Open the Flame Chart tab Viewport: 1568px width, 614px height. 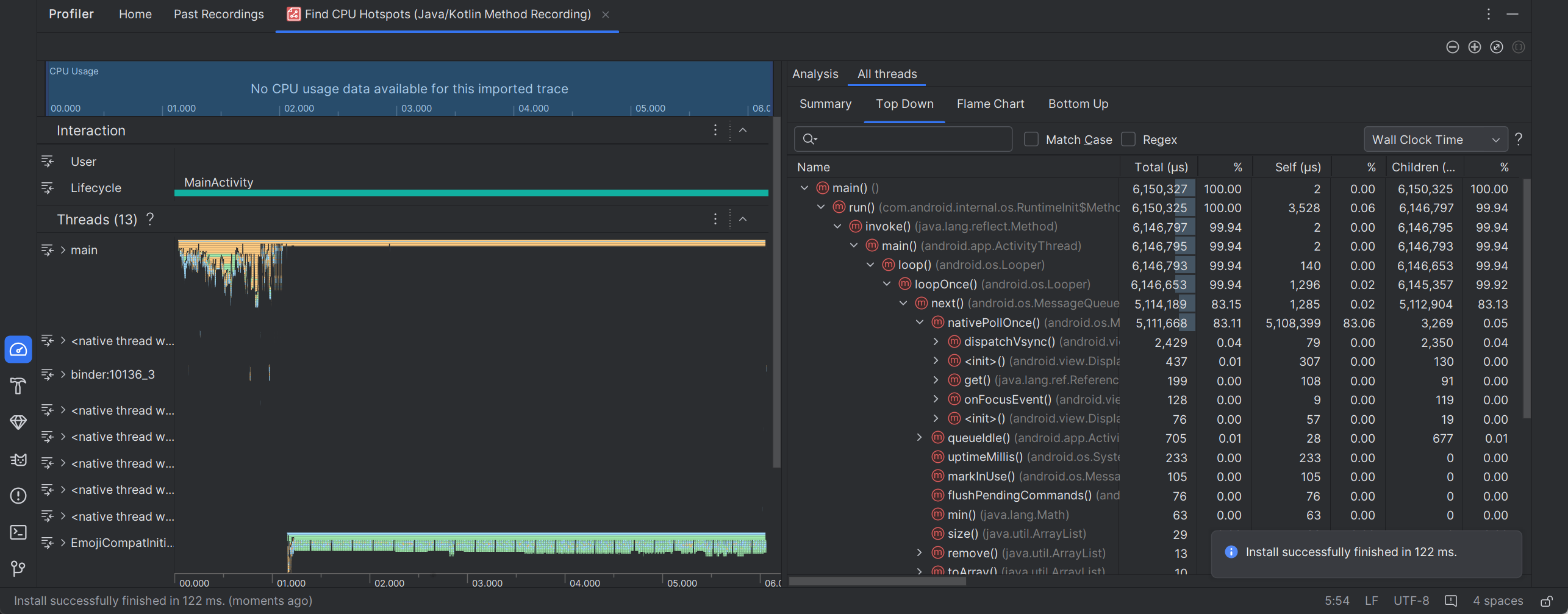coord(990,104)
